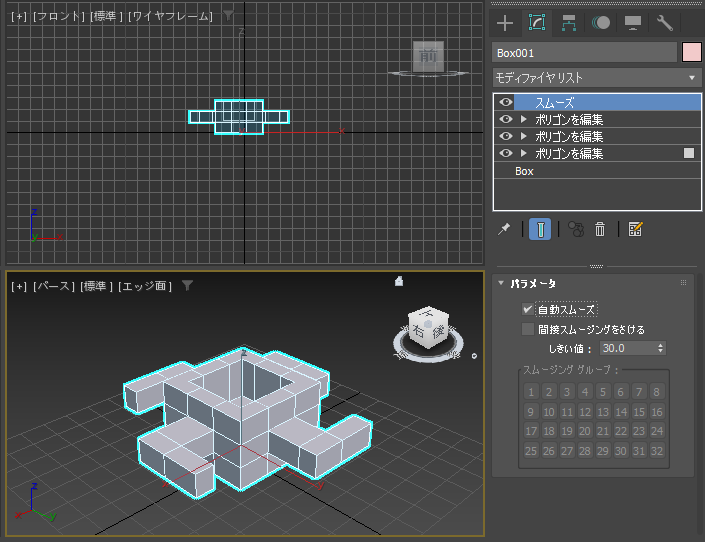Click the Pin Stack icon
The width and height of the screenshot is (705, 542).
point(504,229)
